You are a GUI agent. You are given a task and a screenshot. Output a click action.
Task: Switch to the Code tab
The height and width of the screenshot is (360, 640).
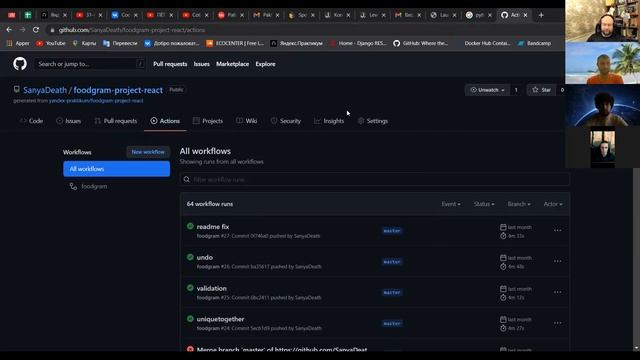(31, 121)
